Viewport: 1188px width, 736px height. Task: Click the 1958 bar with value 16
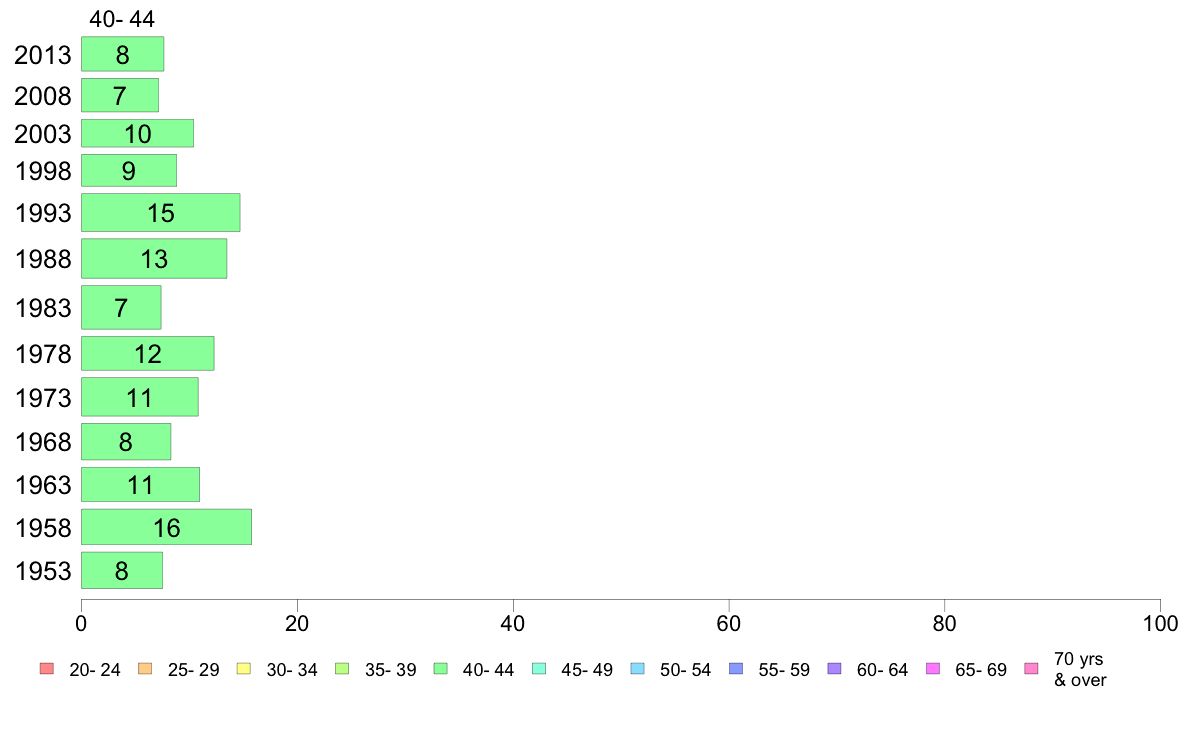167,527
